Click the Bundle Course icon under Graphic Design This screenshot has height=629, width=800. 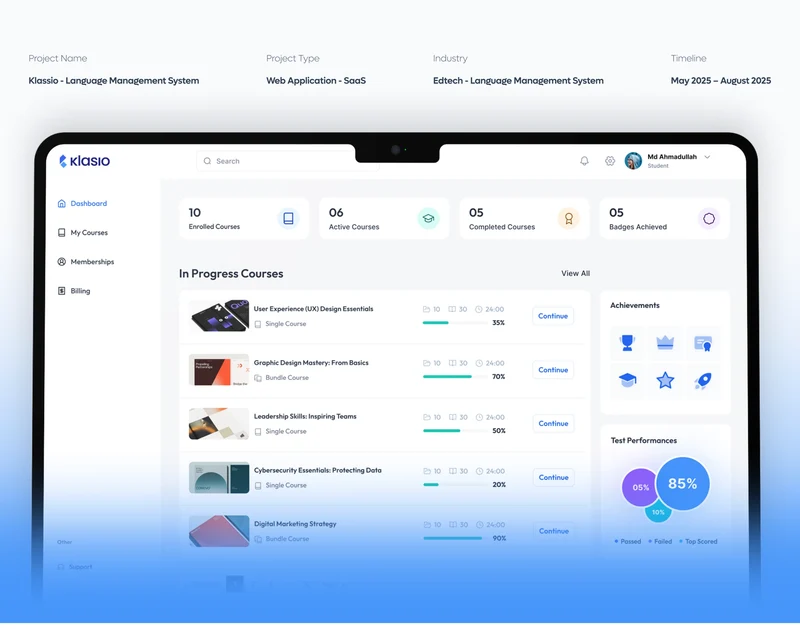tap(258, 378)
